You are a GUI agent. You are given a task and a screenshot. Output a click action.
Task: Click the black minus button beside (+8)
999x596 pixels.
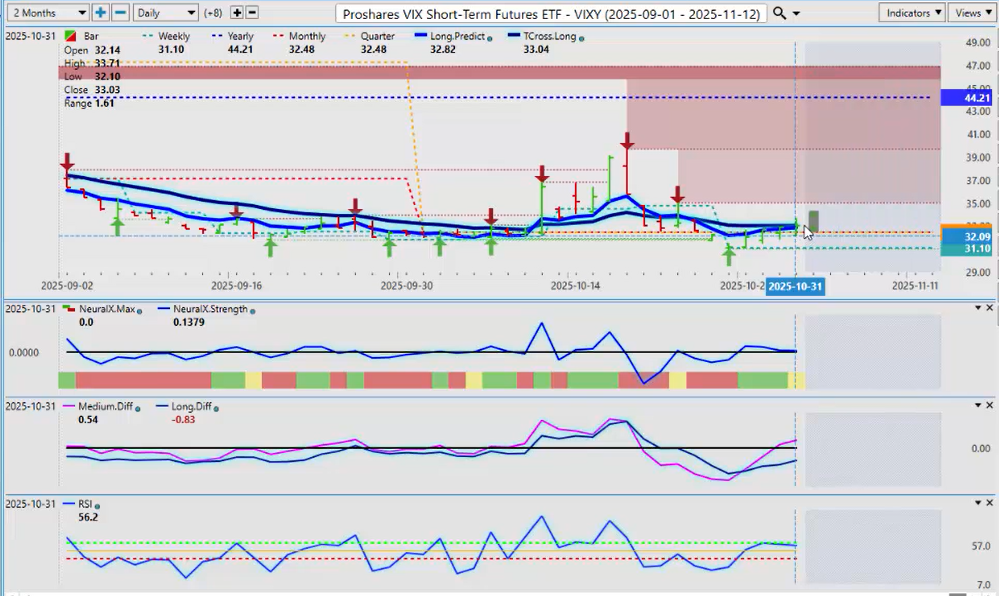(252, 13)
